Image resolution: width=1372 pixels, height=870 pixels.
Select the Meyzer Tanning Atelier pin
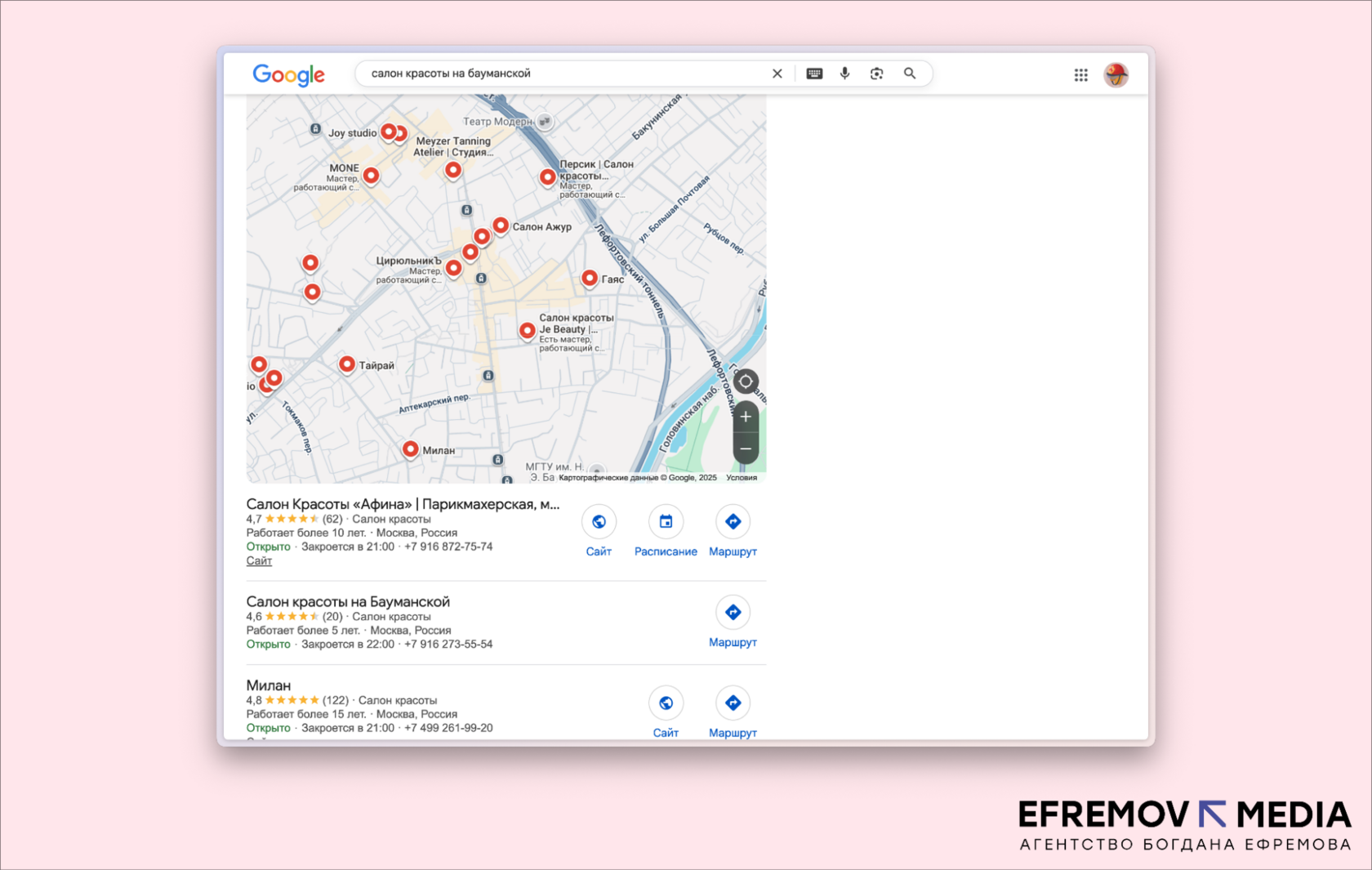click(453, 171)
